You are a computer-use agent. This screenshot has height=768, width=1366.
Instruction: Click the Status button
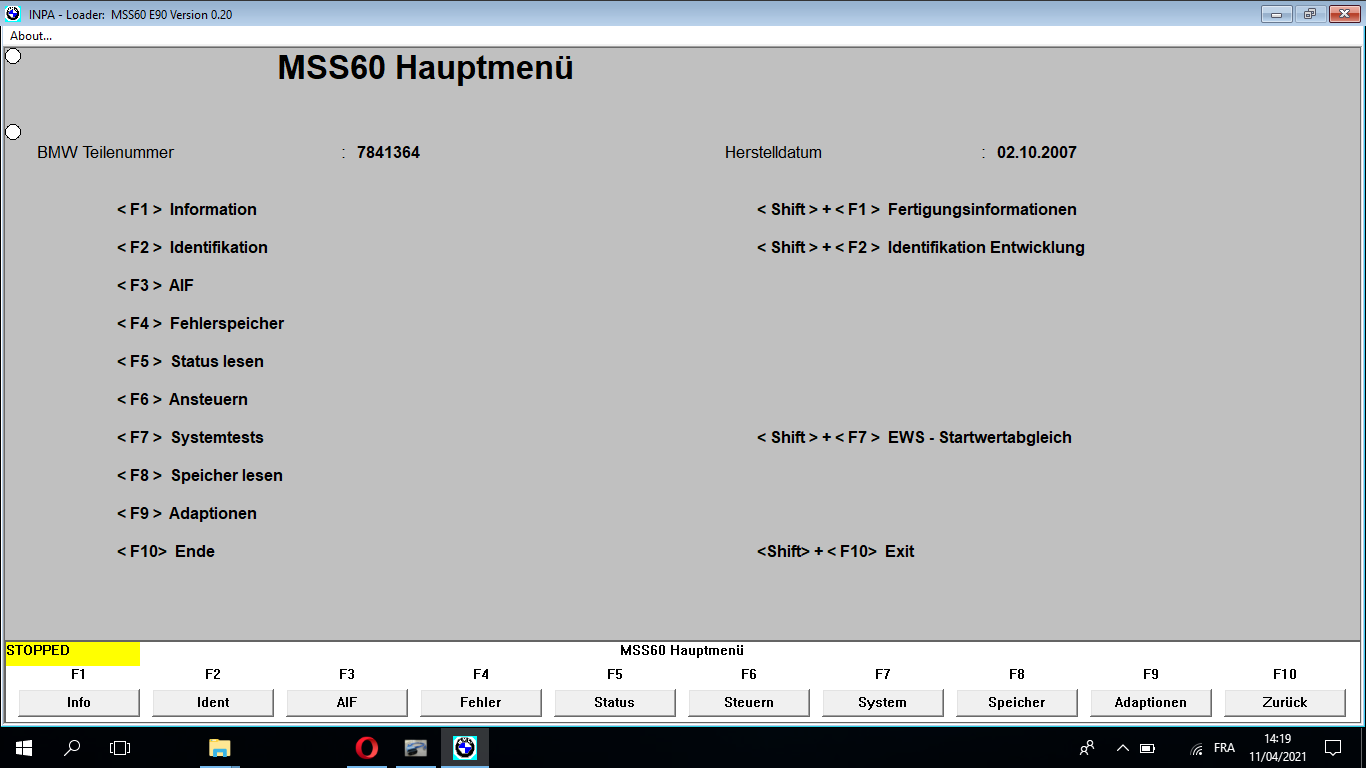coord(615,702)
